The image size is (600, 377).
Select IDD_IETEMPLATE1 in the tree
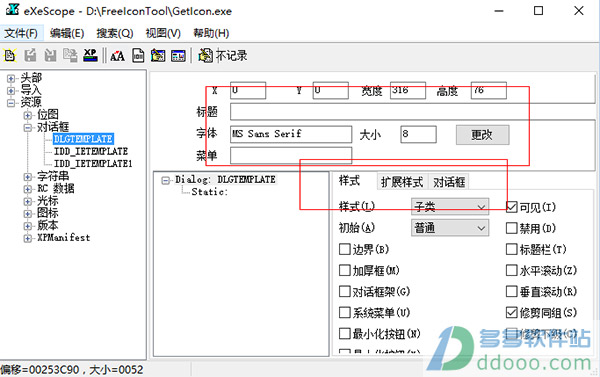click(x=93, y=164)
